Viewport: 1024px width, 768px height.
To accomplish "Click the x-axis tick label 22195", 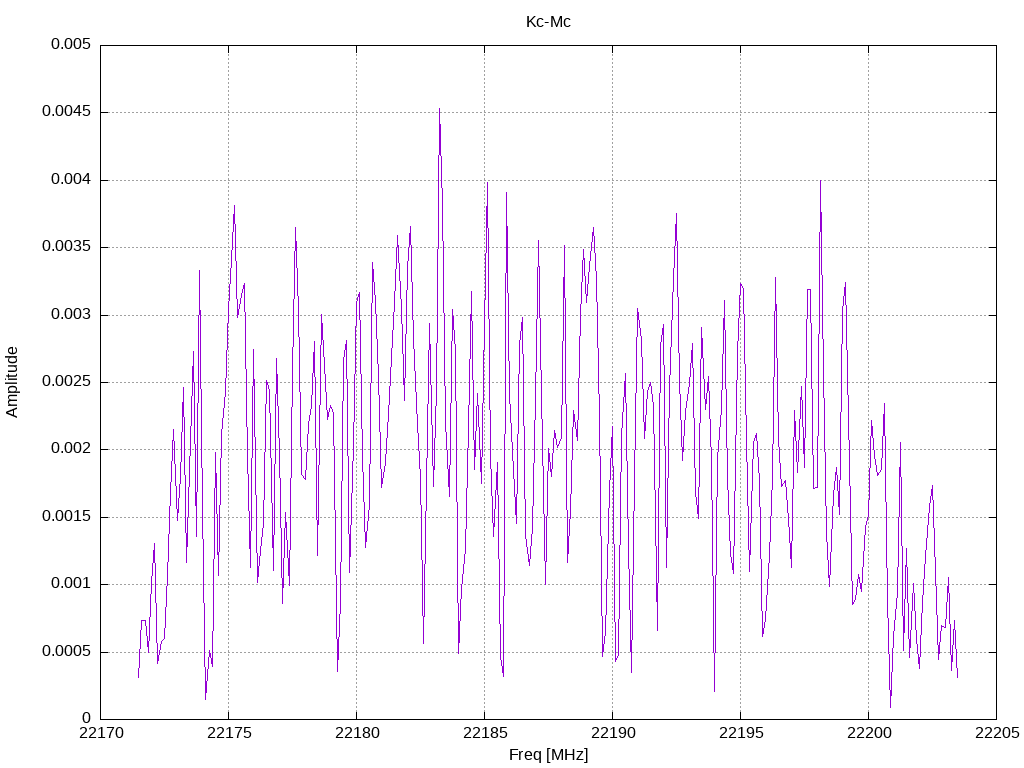I will click(741, 733).
